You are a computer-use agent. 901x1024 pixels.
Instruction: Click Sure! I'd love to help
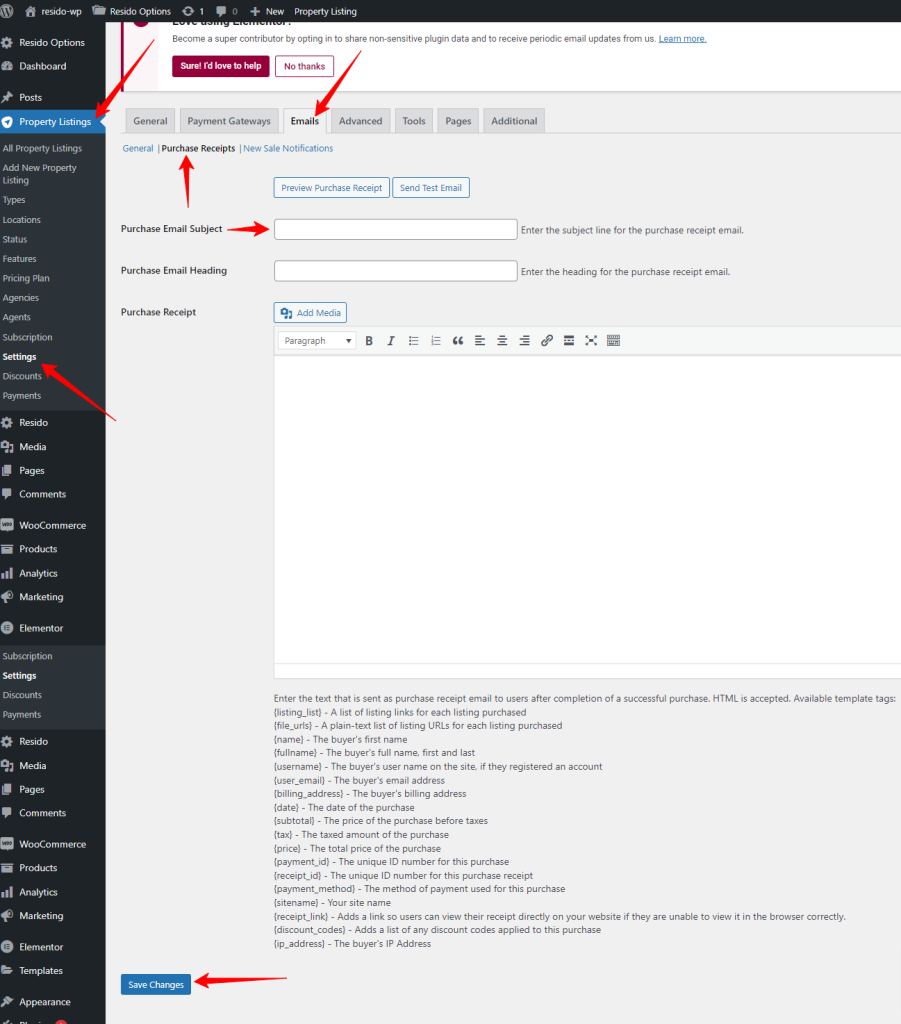[220, 66]
